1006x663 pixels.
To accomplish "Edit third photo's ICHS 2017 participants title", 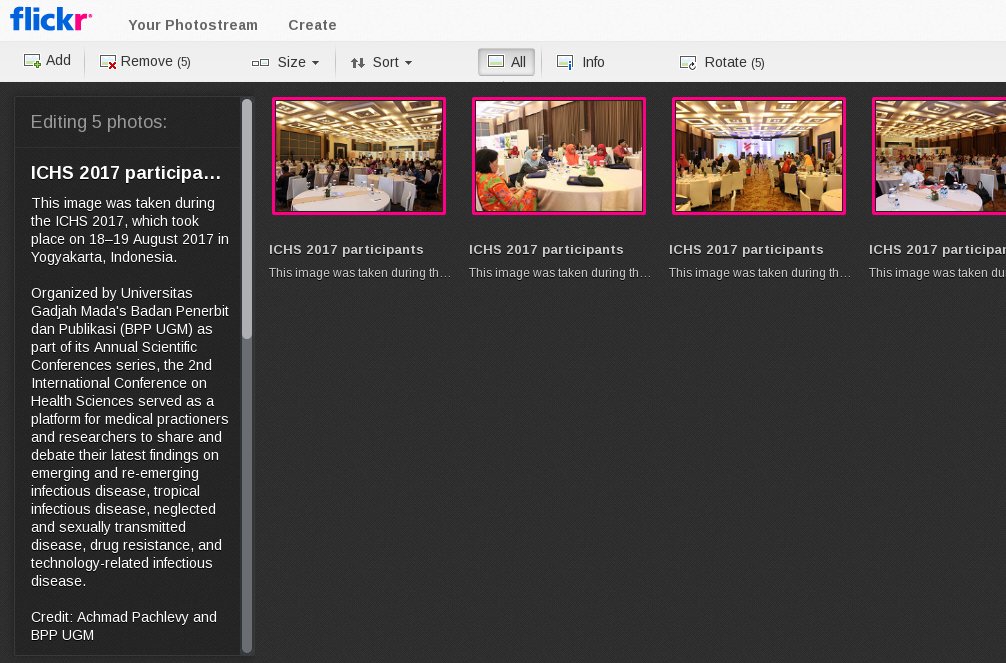I will tap(746, 250).
